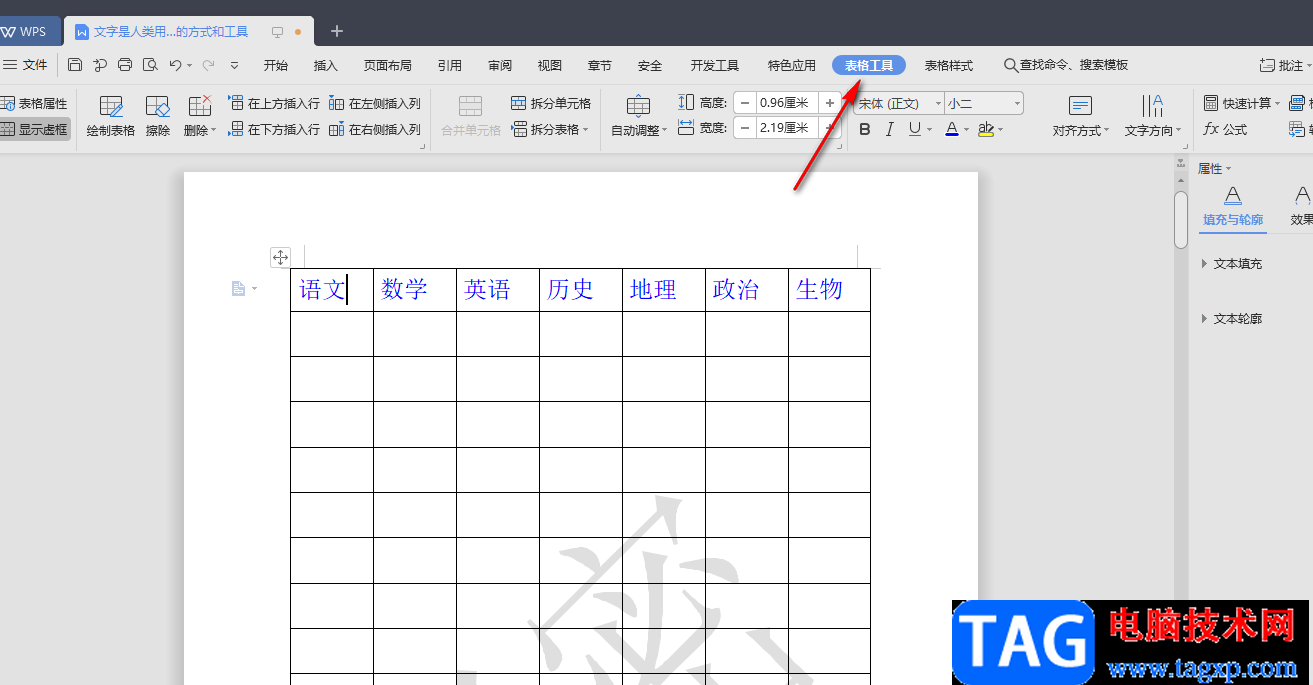Open Print Preview icon

(x=150, y=65)
